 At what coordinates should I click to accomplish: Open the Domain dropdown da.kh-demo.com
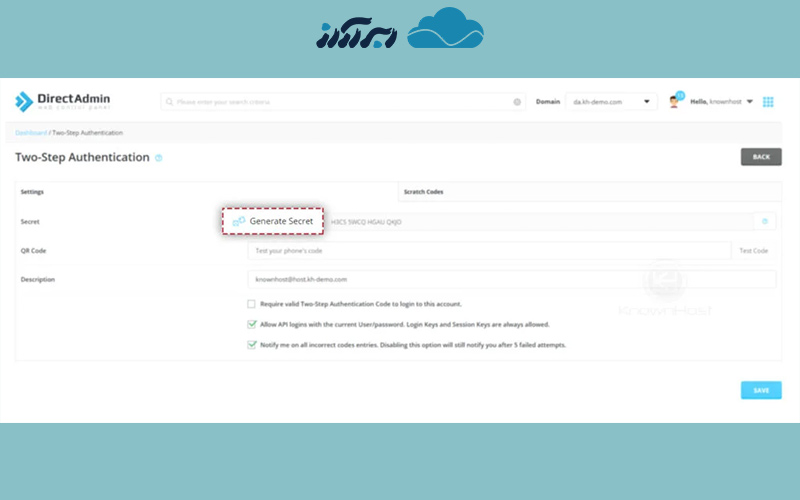click(x=611, y=102)
